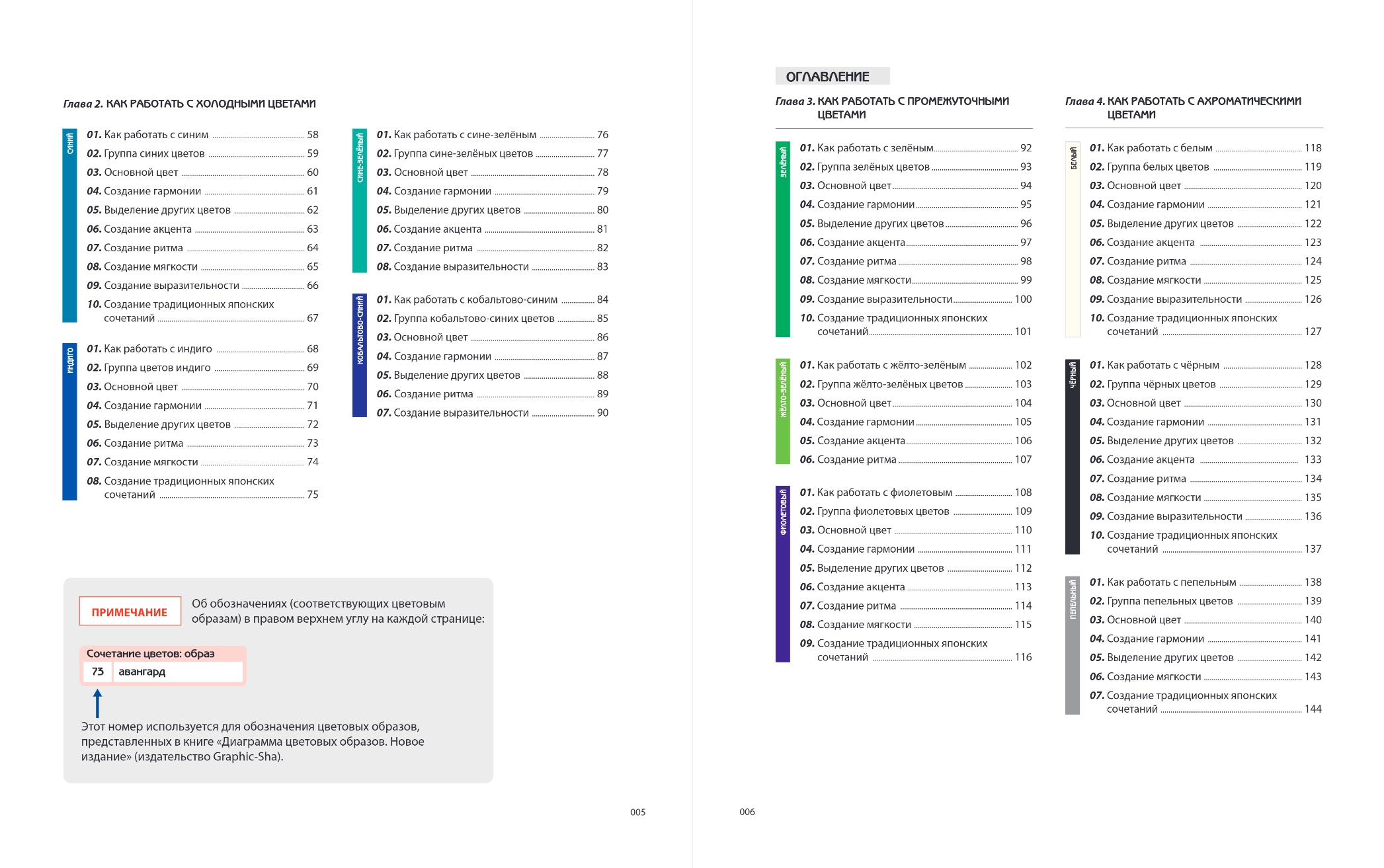Select the КОБАЛЬТОВО-СИНИЙ color bar
This screenshot has width=1384, height=868.
pos(359,355)
